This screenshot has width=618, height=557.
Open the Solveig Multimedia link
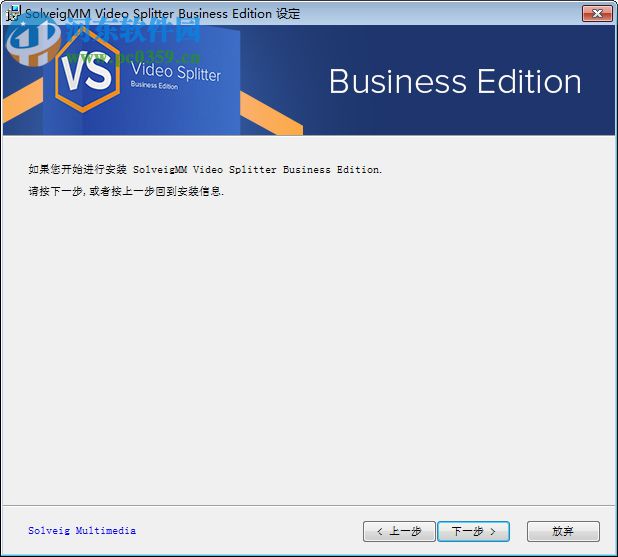(x=82, y=531)
